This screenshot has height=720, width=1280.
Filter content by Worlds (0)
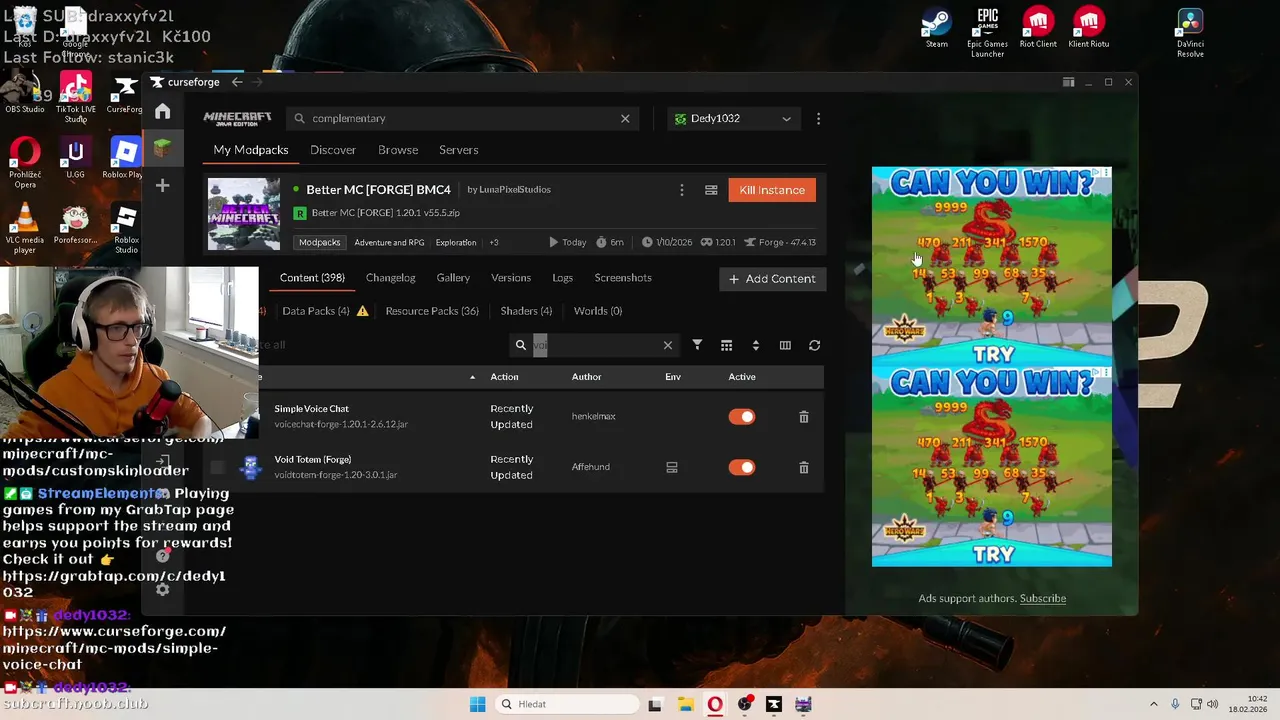pos(598,311)
